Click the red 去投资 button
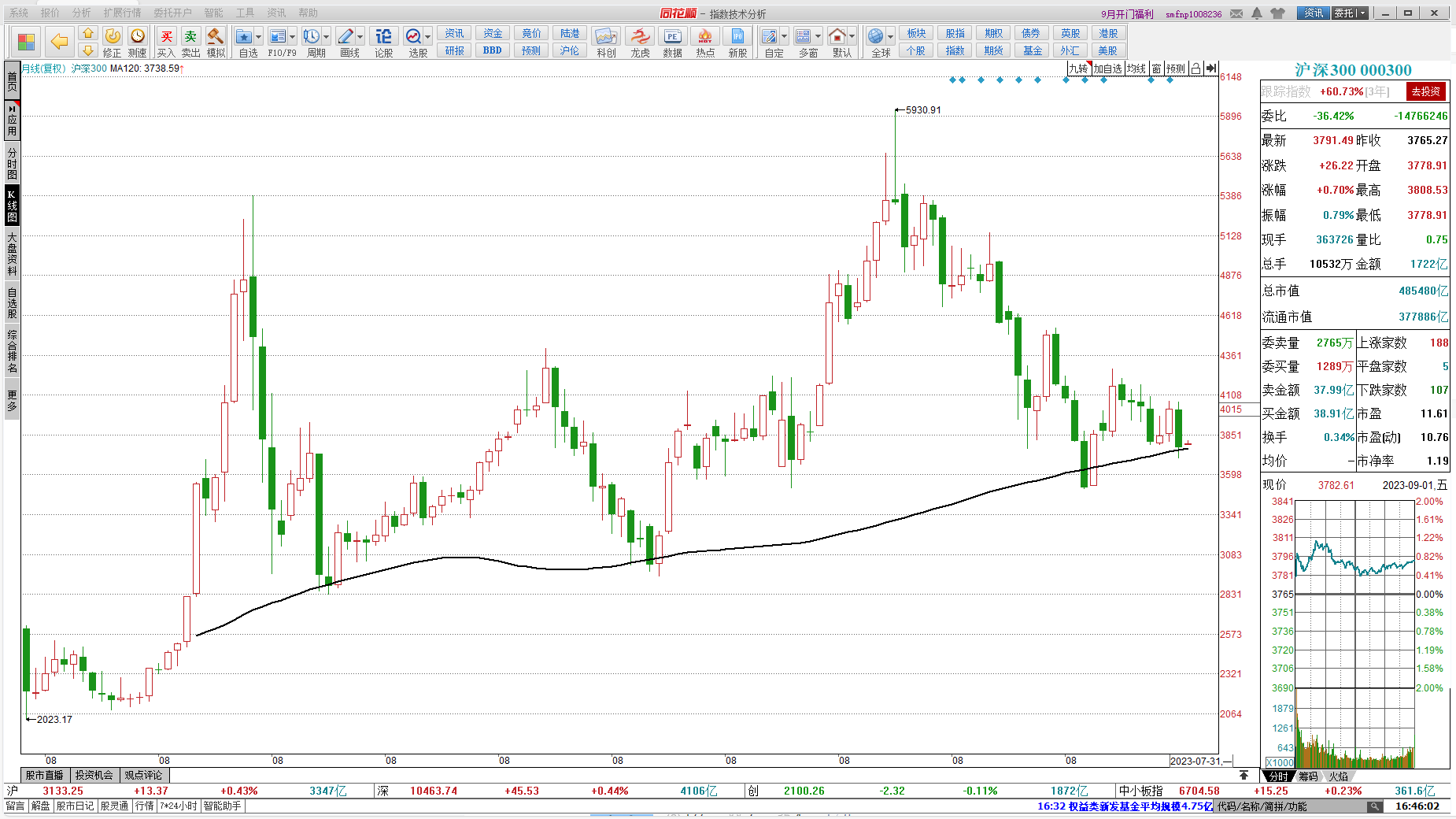 (x=1425, y=91)
